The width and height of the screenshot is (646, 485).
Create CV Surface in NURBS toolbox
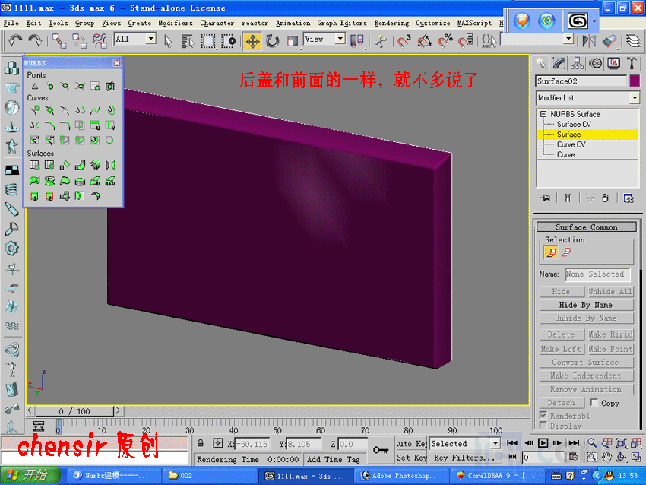point(35,165)
